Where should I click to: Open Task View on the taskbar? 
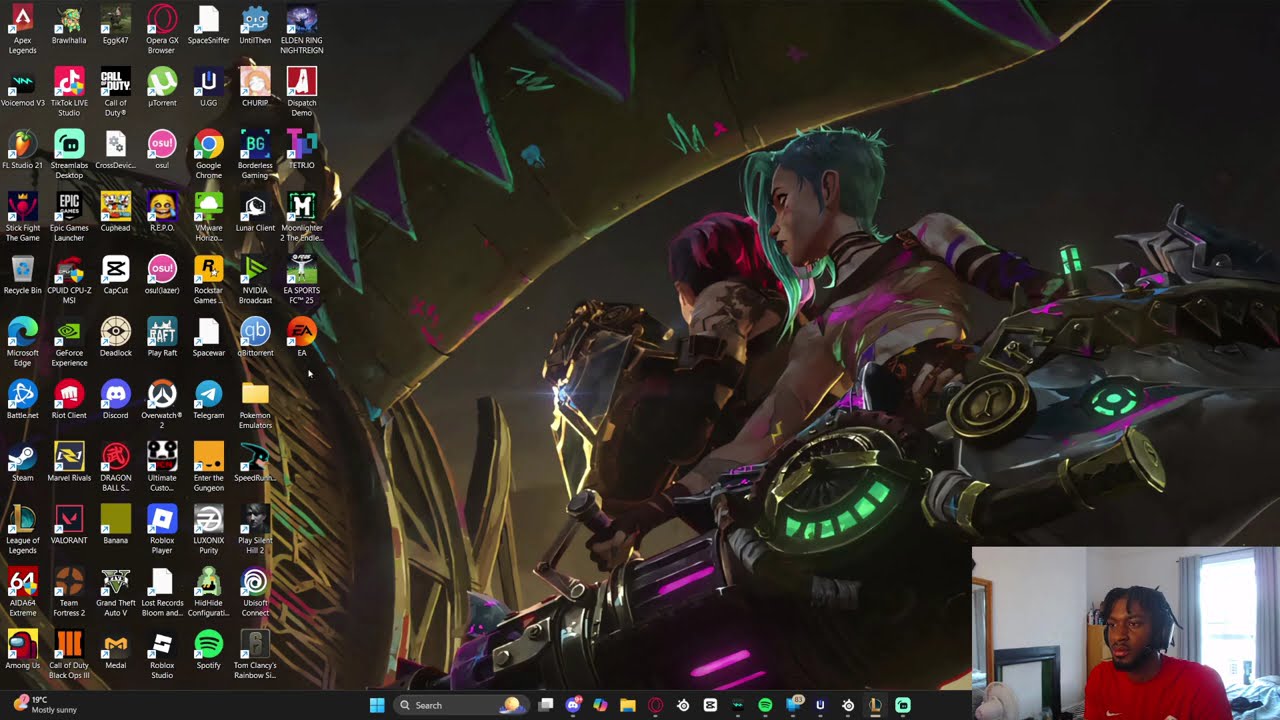click(546, 705)
